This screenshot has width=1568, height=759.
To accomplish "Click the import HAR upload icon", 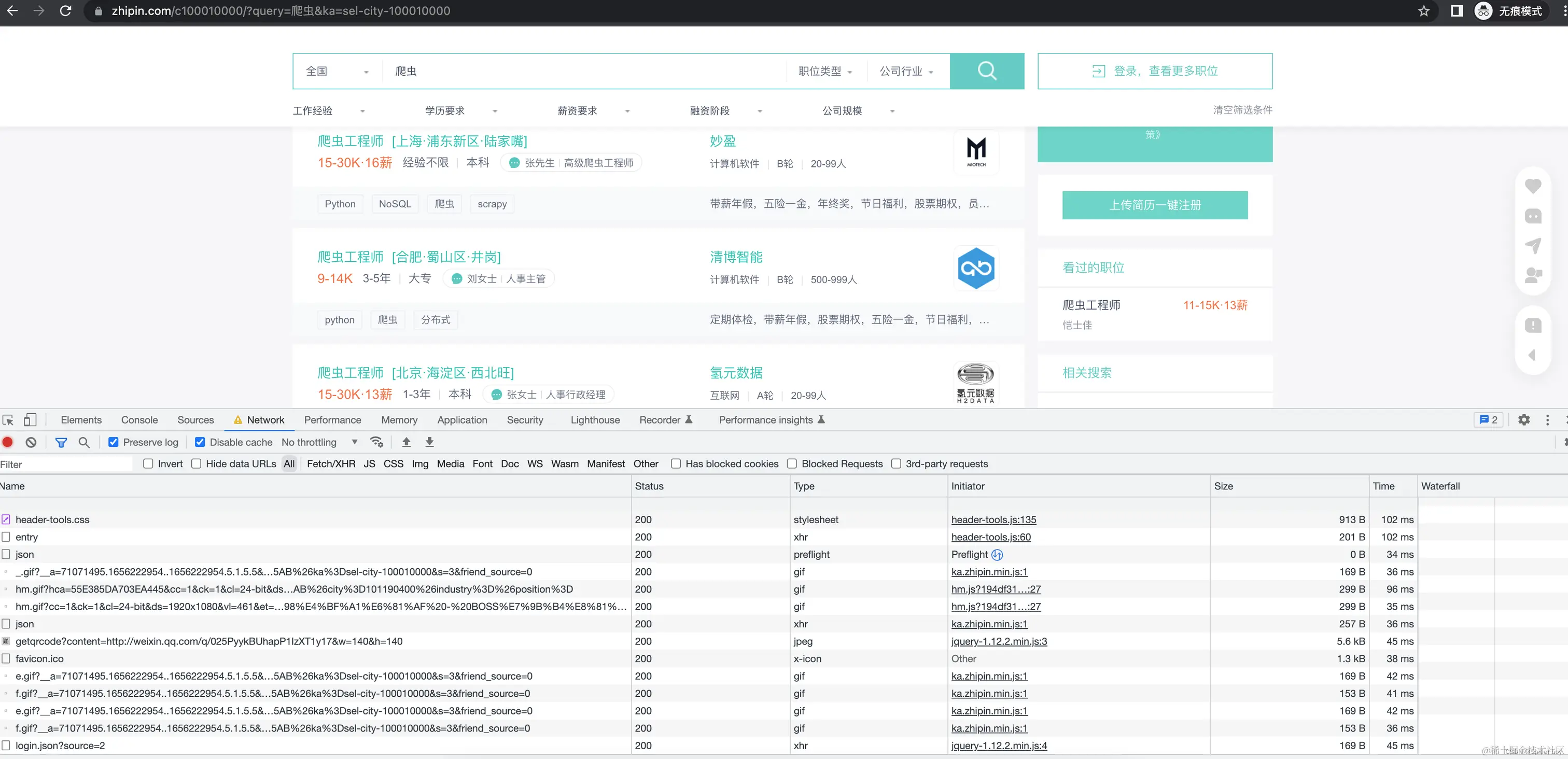I will point(406,442).
